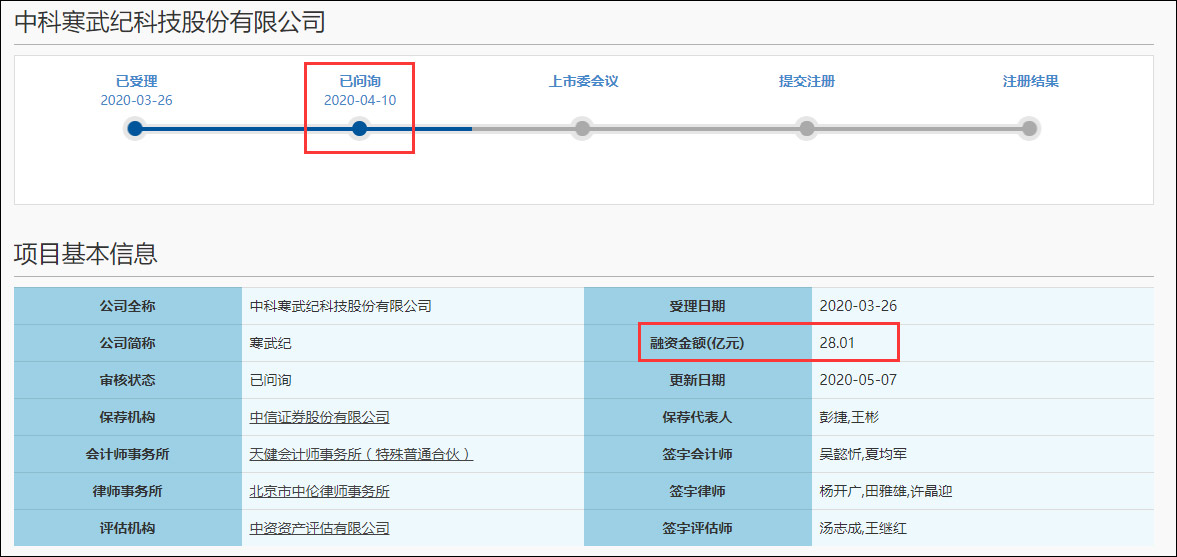Click the 公司简称 header cell
1177x557 pixels.
pyautogui.click(x=128, y=343)
